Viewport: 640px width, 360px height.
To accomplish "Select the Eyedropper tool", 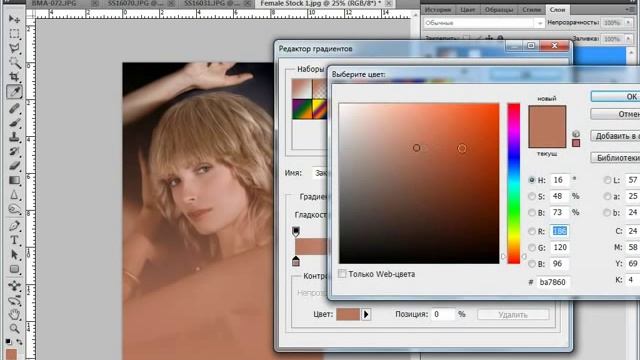I will (x=14, y=92).
